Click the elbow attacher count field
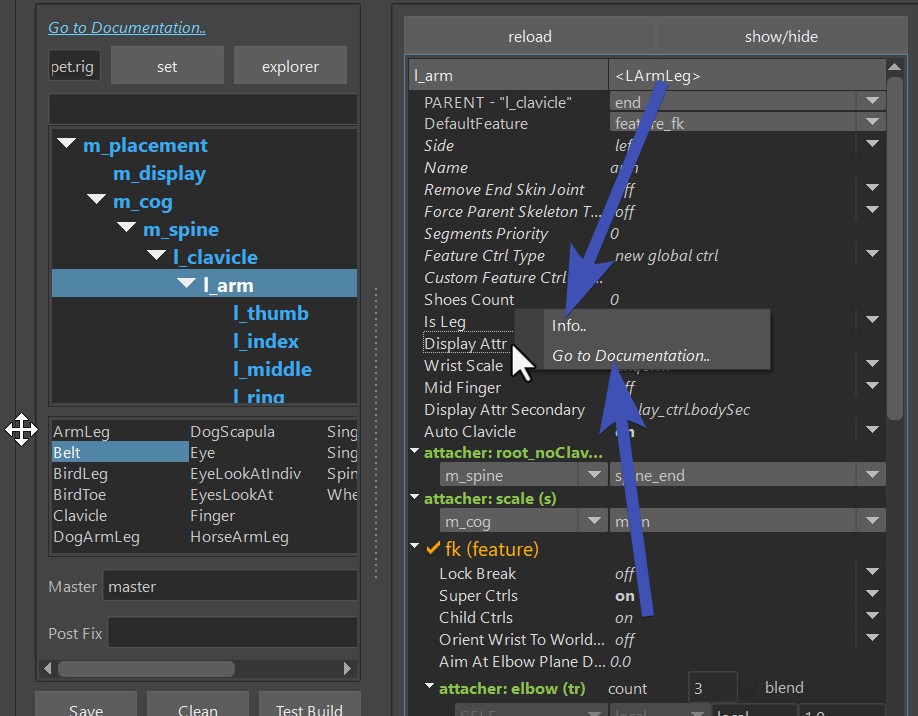The height and width of the screenshot is (716, 918). (712, 688)
